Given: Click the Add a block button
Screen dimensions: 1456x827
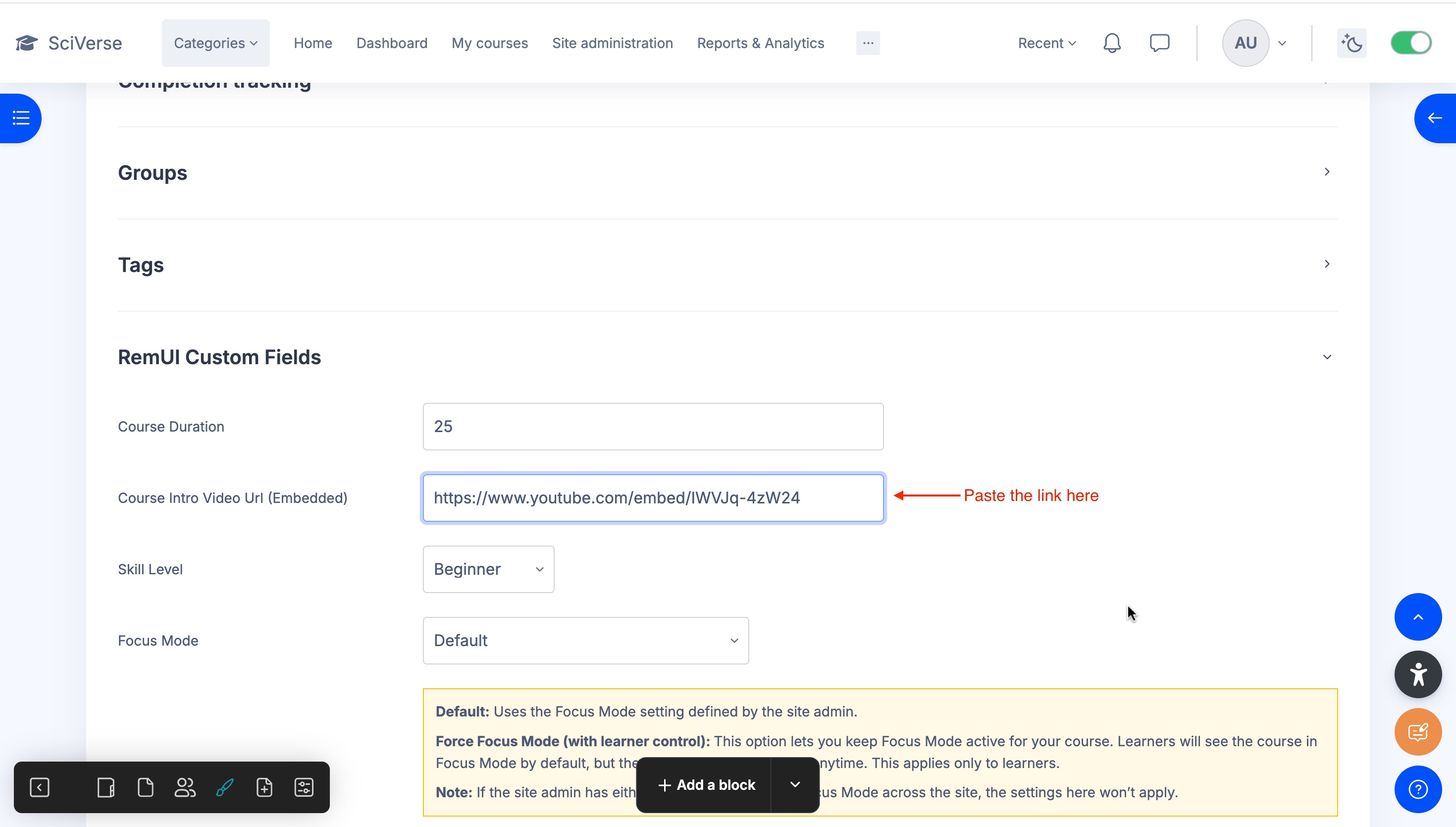Looking at the screenshot, I should coord(706,785).
